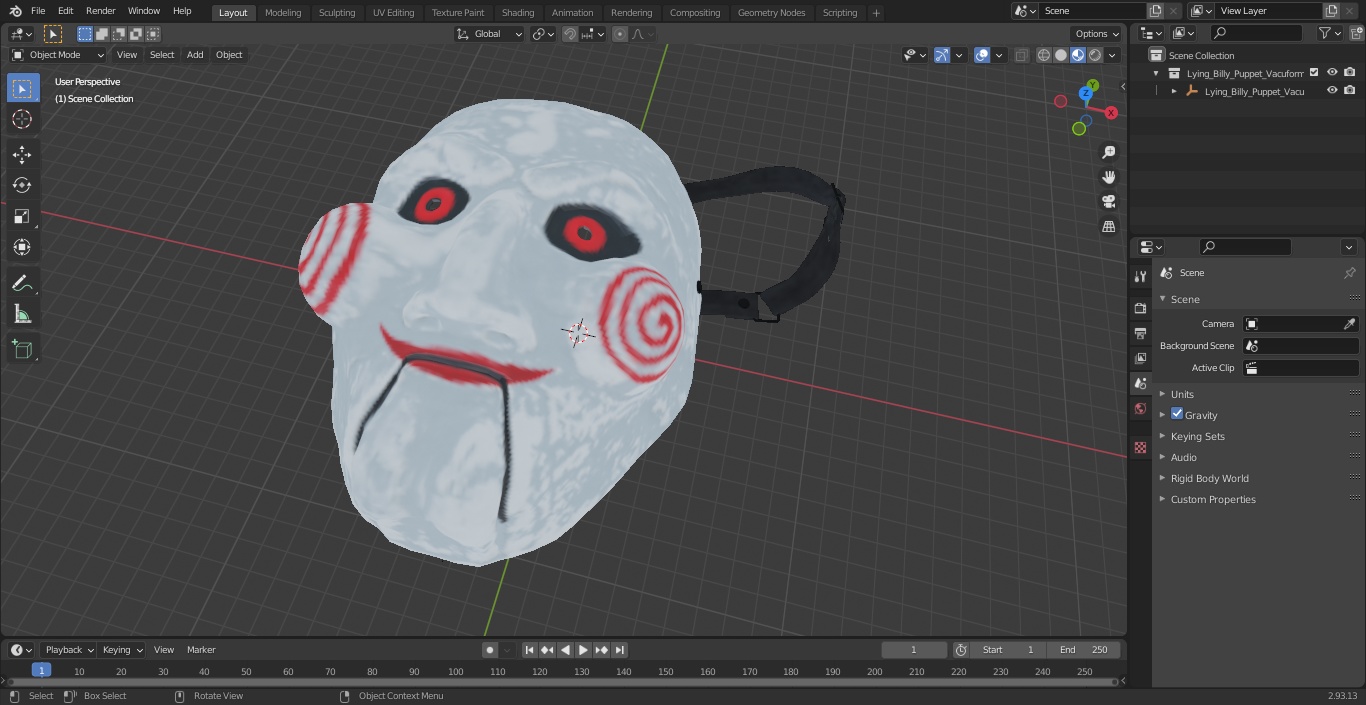The height and width of the screenshot is (705, 1366).
Task: Click the Camera eyedropper icon
Action: tap(1349, 324)
